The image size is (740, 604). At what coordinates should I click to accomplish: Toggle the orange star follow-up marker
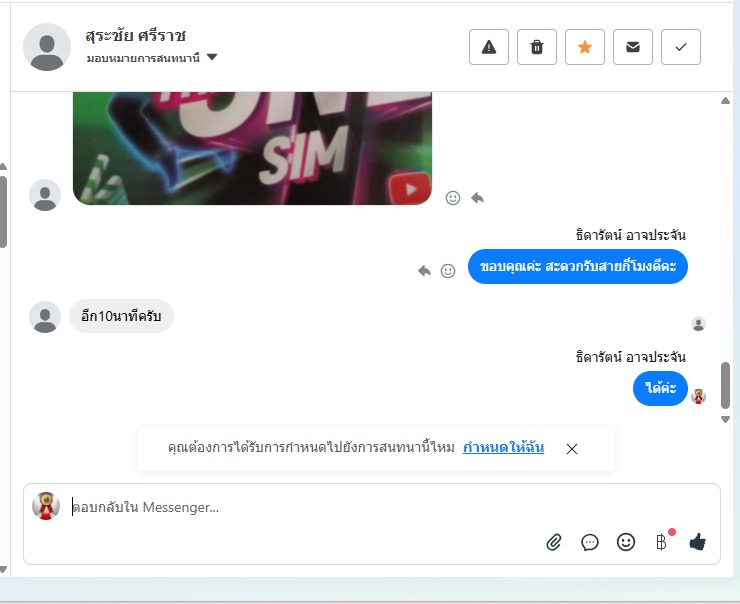(x=585, y=47)
